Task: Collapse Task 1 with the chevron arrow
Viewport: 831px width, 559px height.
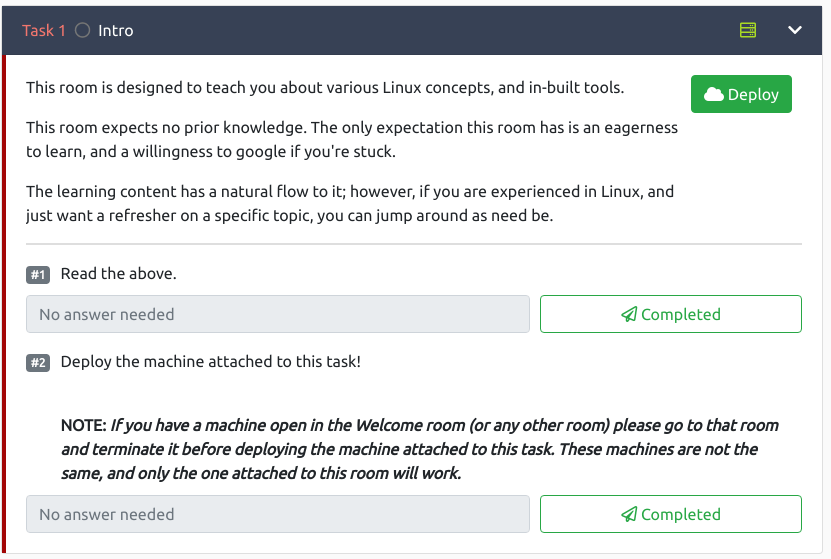Action: (795, 30)
